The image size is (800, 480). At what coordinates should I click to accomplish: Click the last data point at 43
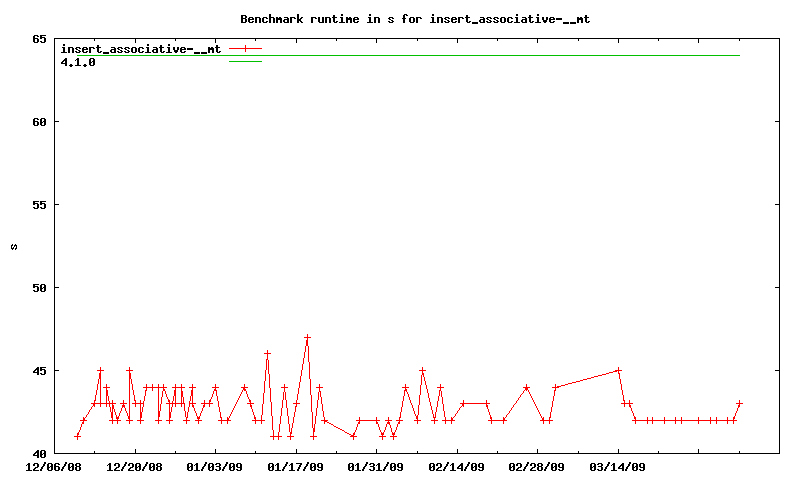[739, 403]
